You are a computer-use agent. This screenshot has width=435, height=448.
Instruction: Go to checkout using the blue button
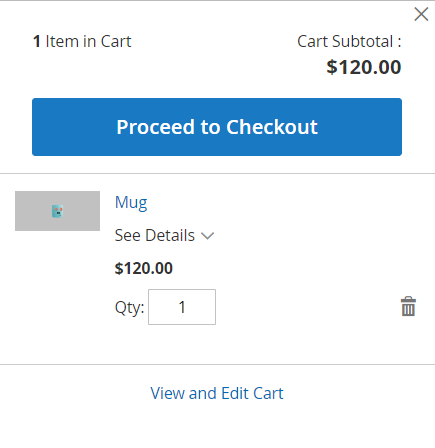coord(217,127)
